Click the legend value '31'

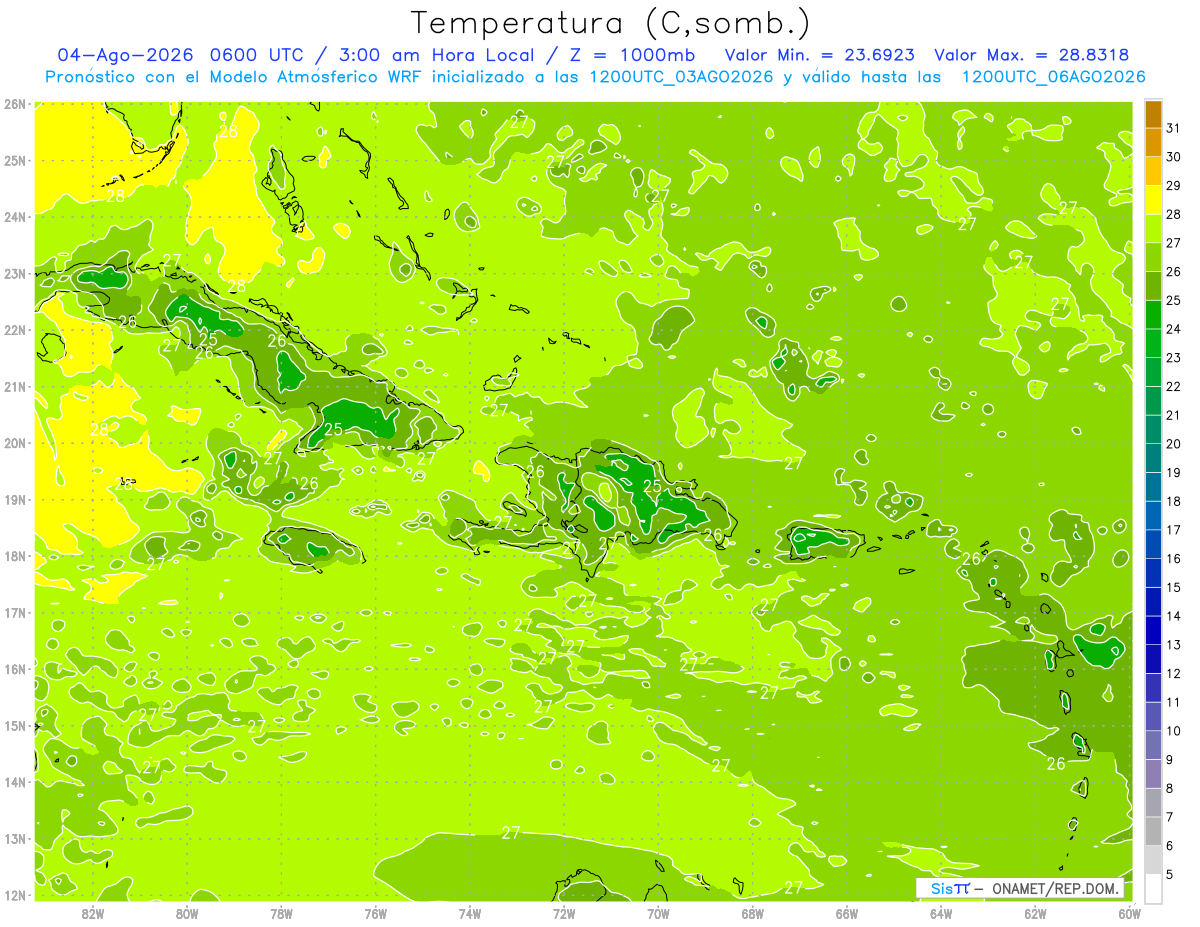point(1174,128)
